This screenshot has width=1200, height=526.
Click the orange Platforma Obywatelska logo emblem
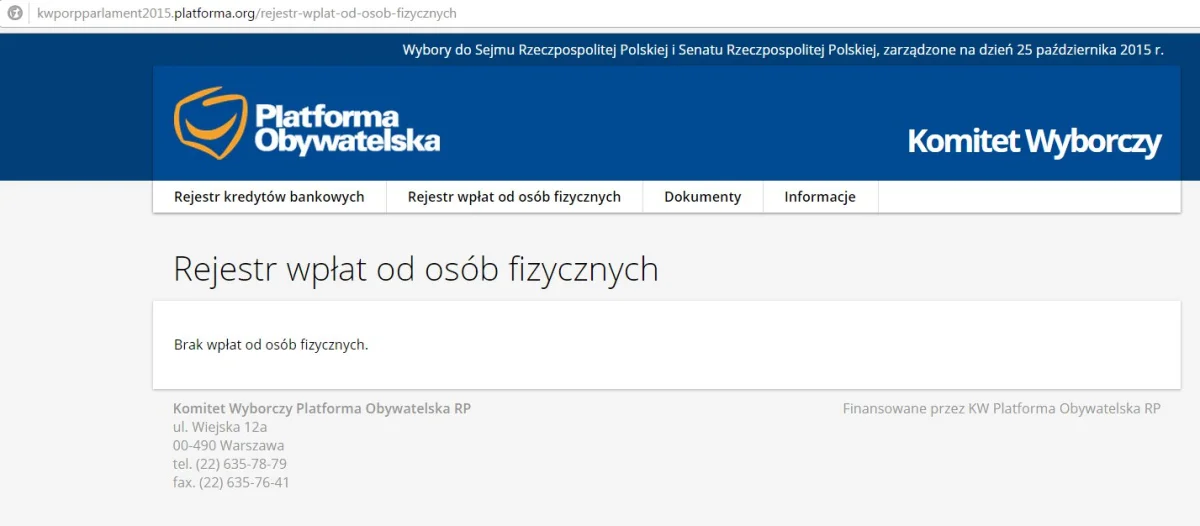pos(210,123)
